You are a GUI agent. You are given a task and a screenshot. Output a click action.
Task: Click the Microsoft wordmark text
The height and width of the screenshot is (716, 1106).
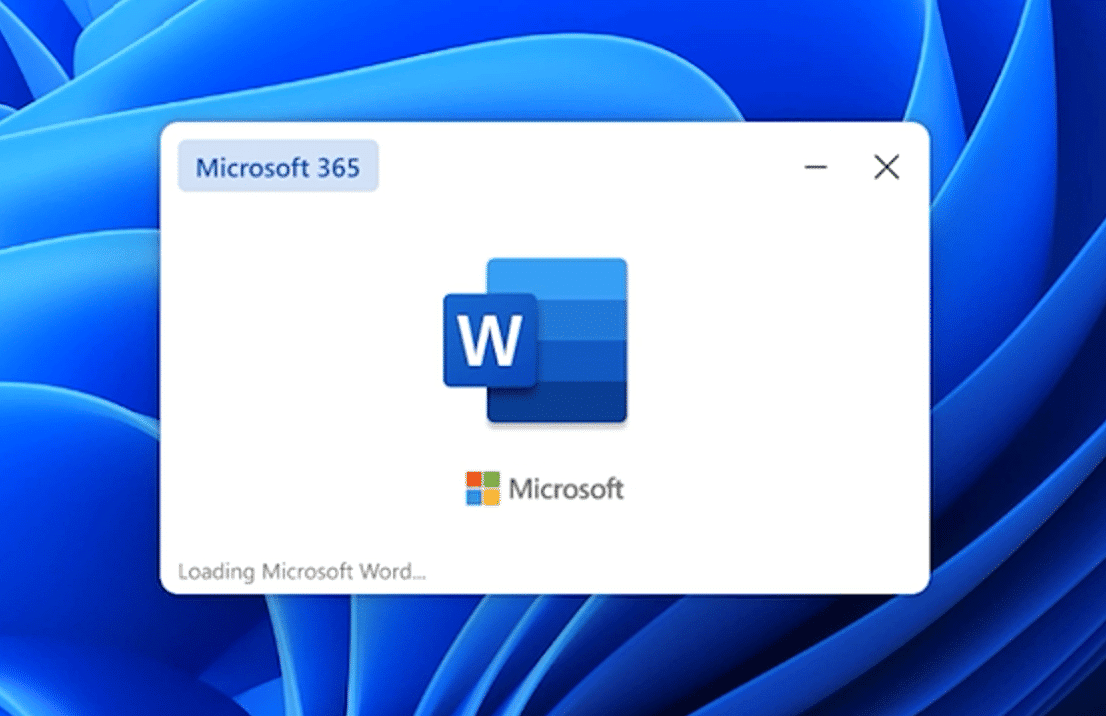[x=566, y=488]
